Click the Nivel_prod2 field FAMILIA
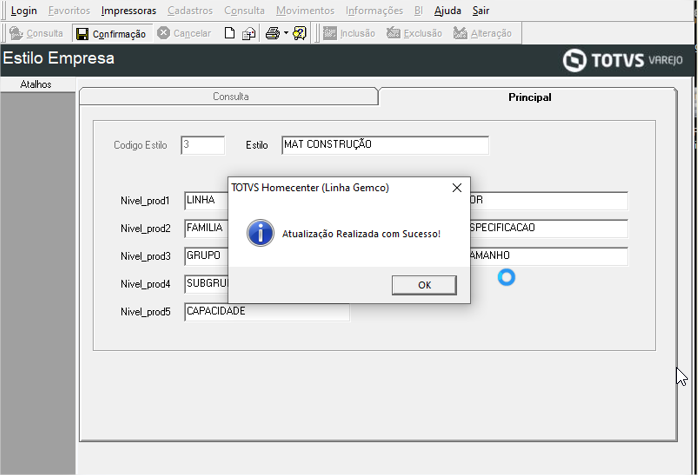 coord(206,228)
